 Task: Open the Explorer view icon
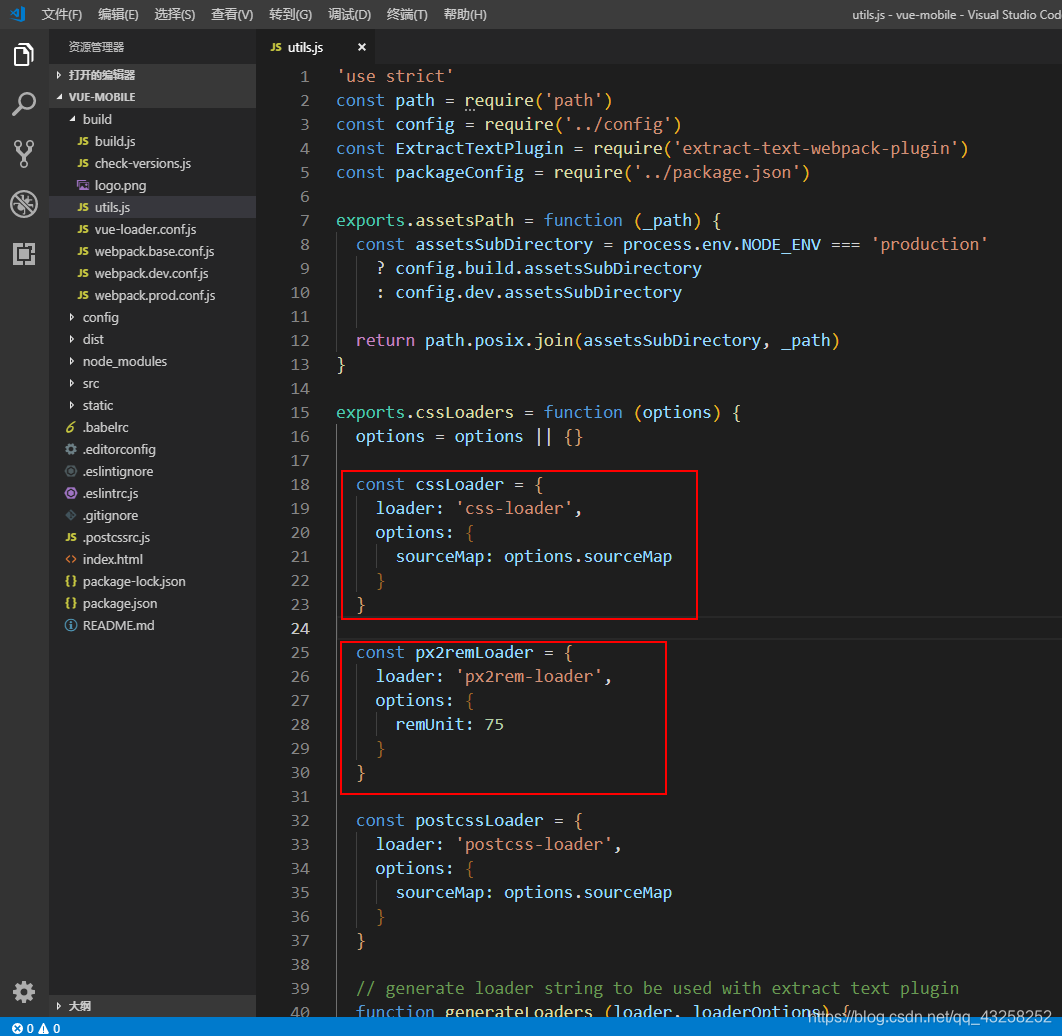(24, 55)
